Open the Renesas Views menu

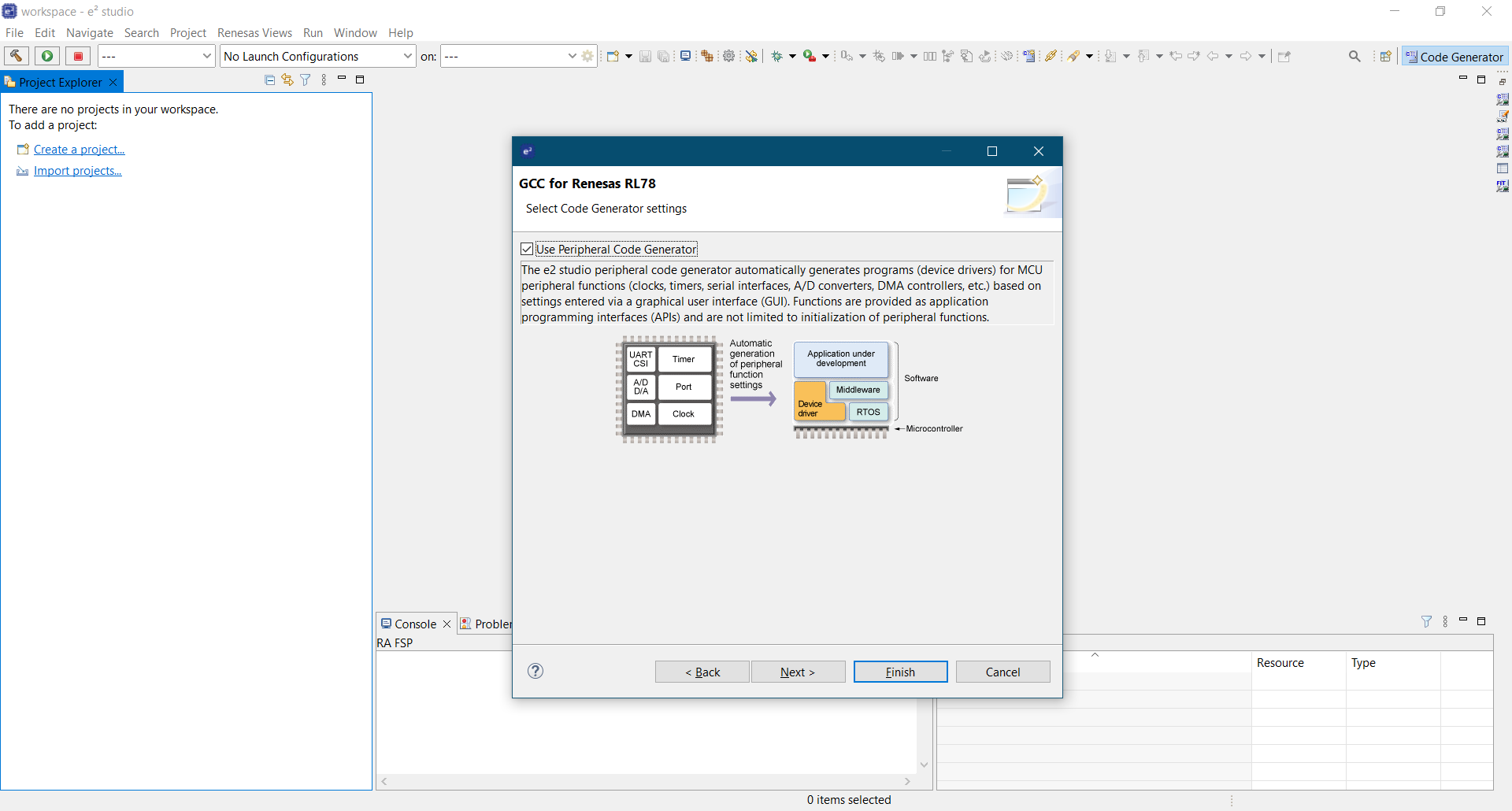click(x=254, y=33)
